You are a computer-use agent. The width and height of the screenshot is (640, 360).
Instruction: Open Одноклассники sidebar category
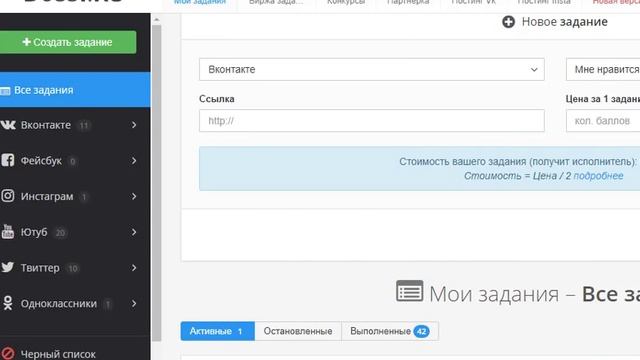75,304
